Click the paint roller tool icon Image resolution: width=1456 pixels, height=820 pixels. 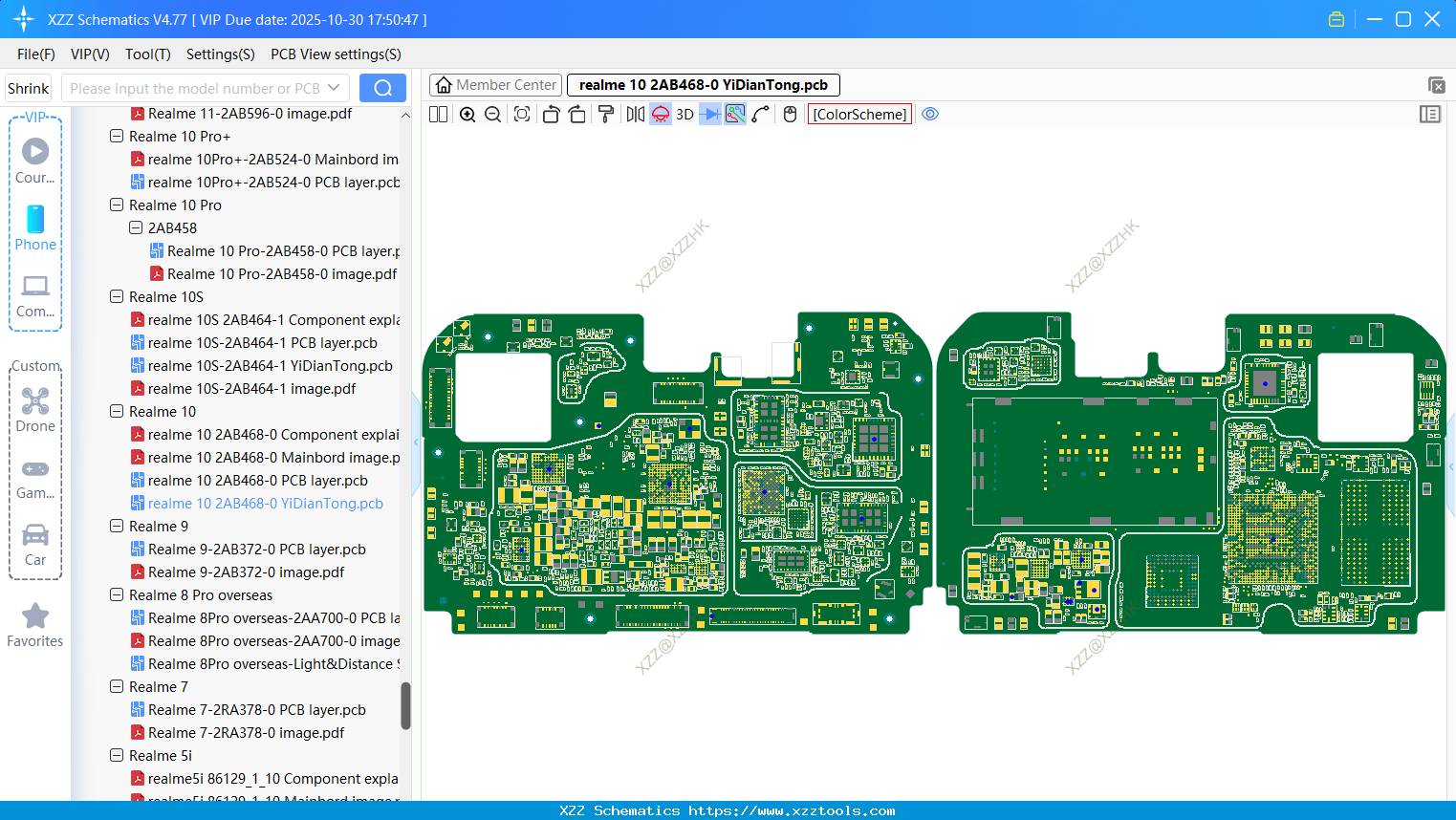pyautogui.click(x=605, y=115)
